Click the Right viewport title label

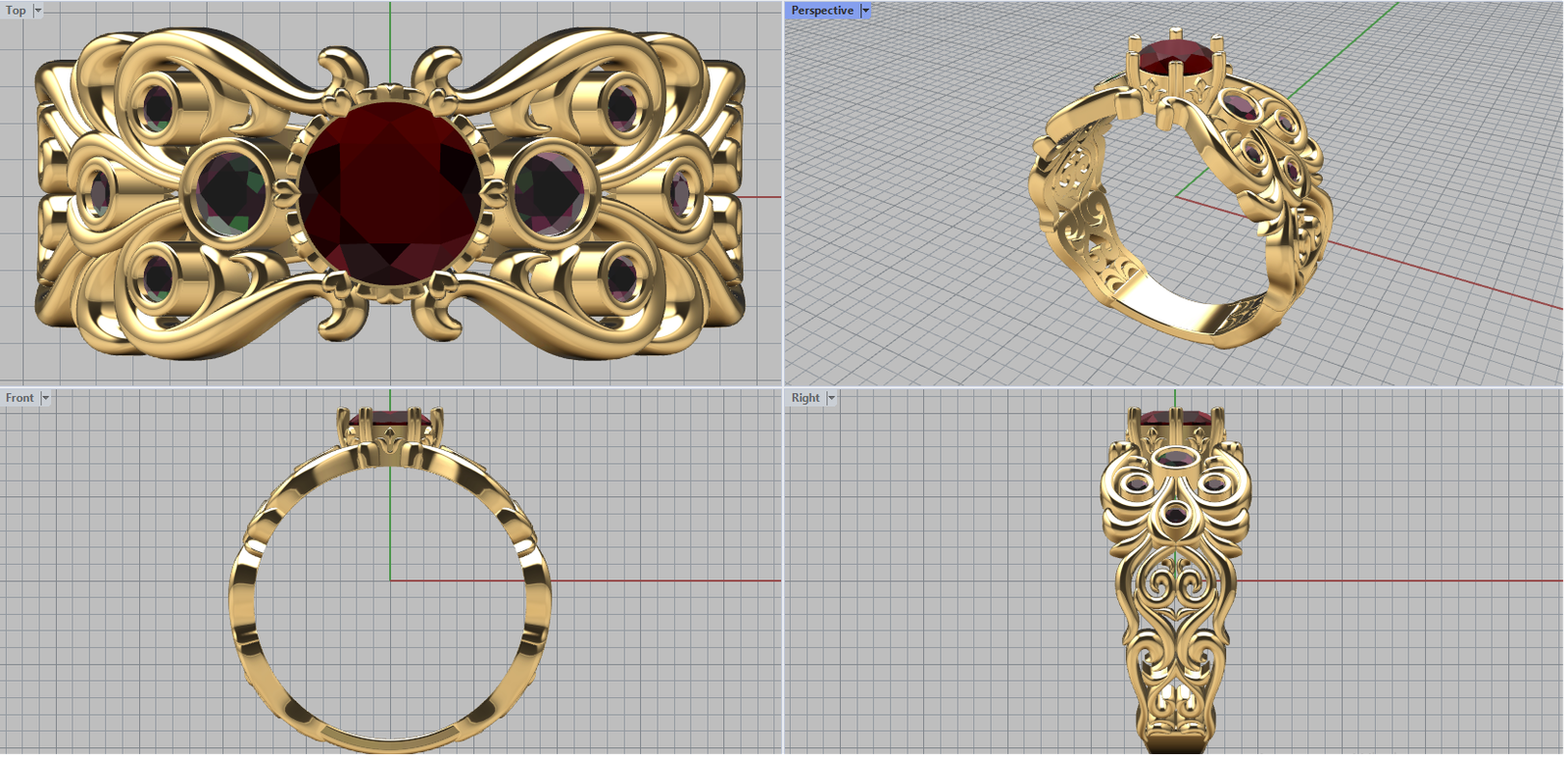coord(805,397)
